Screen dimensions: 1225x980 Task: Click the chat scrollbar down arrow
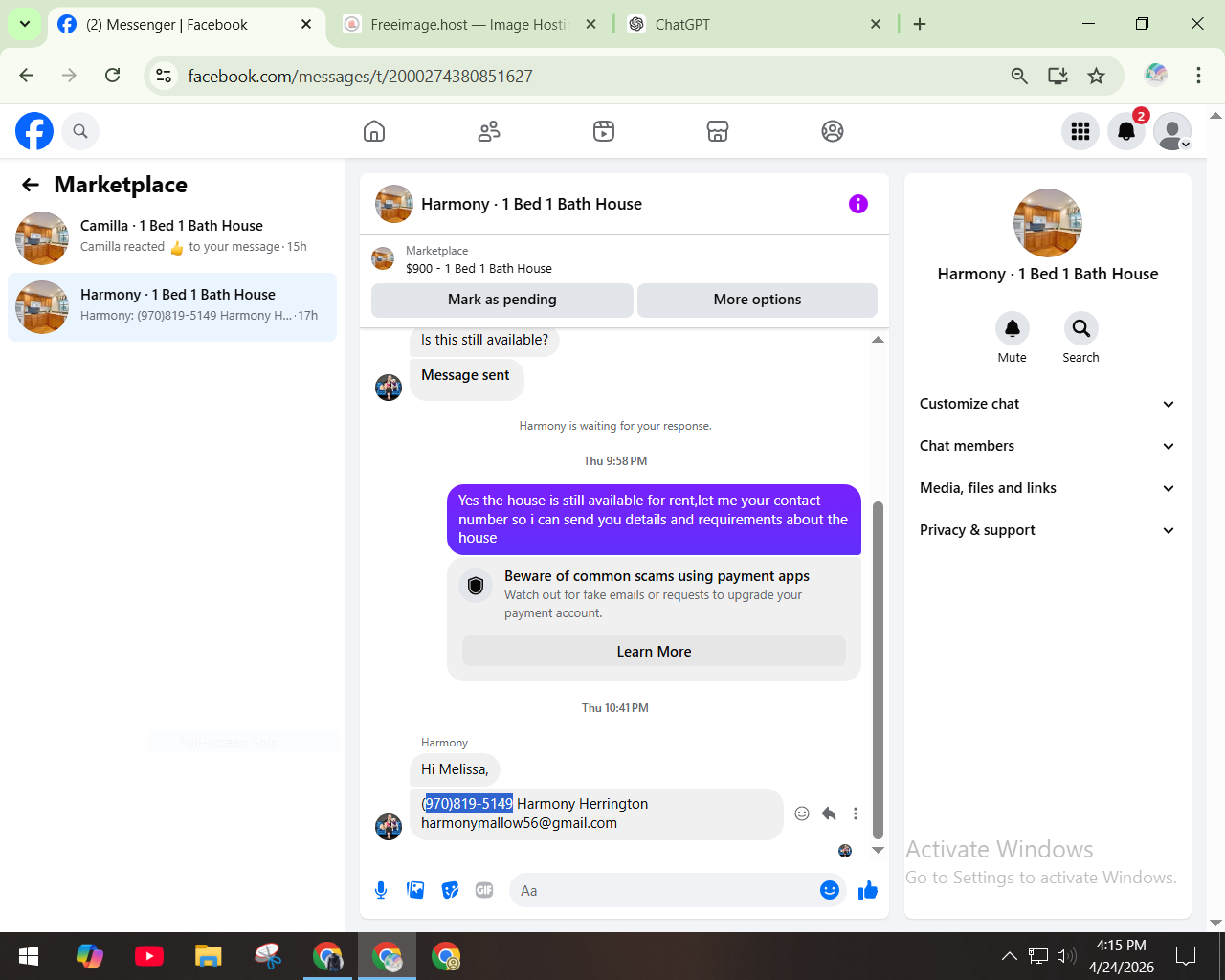point(878,850)
